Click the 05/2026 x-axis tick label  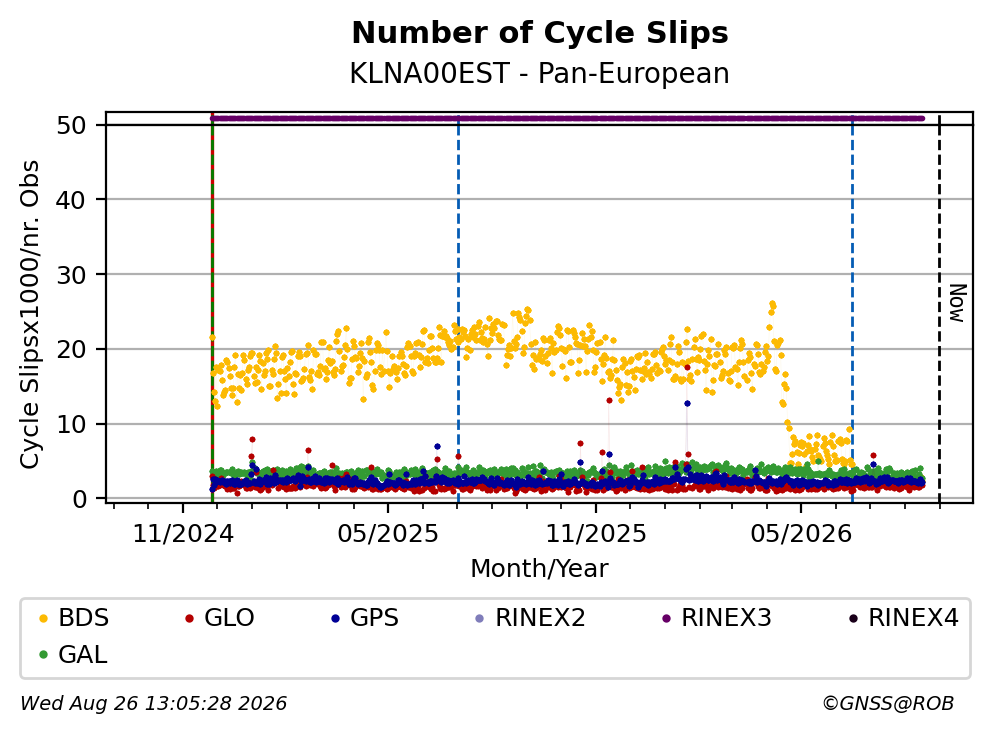coord(801,535)
